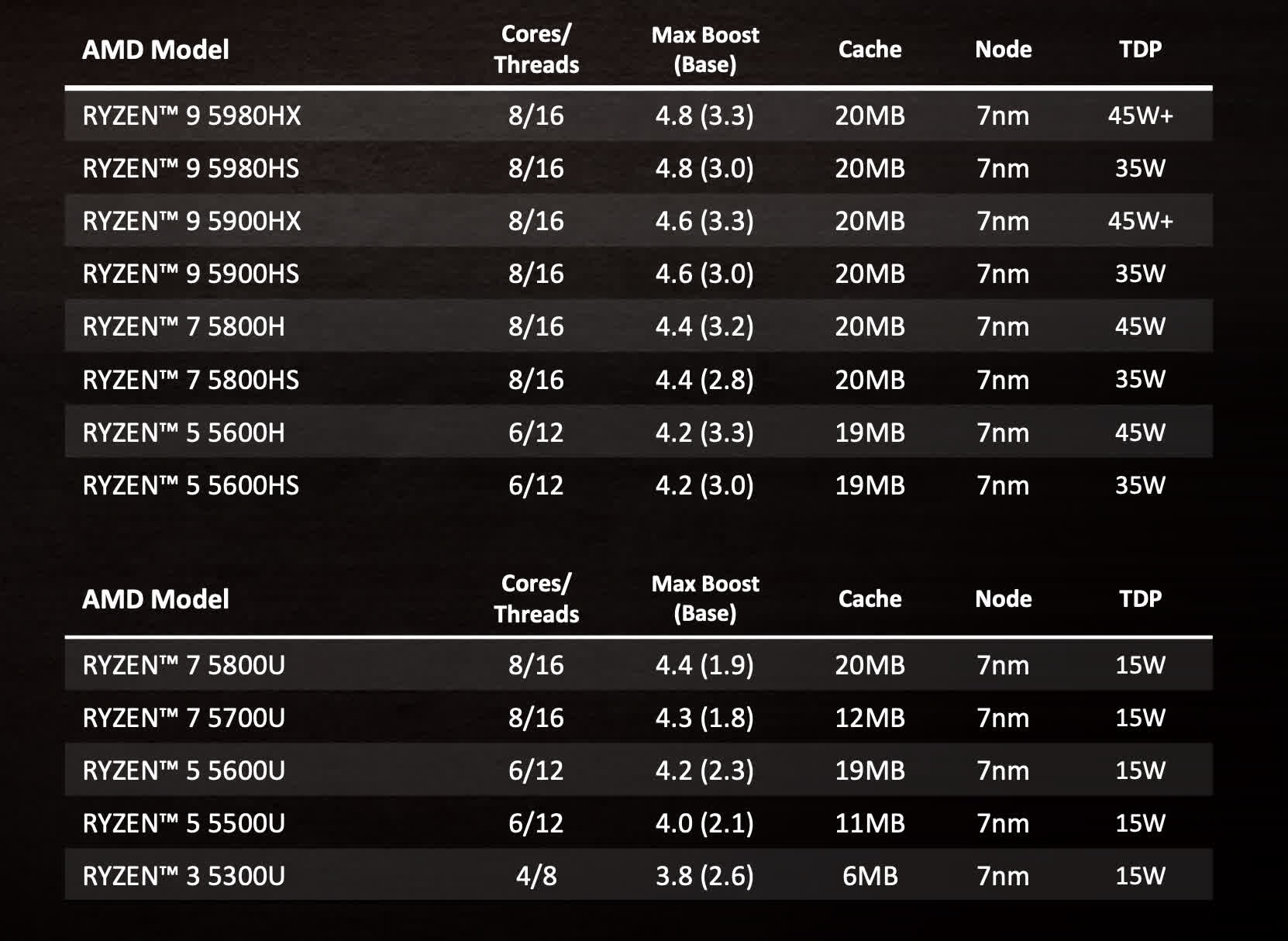Select the RYZEN 5 5600U row label
The height and width of the screenshot is (941, 1288).
click(x=184, y=770)
